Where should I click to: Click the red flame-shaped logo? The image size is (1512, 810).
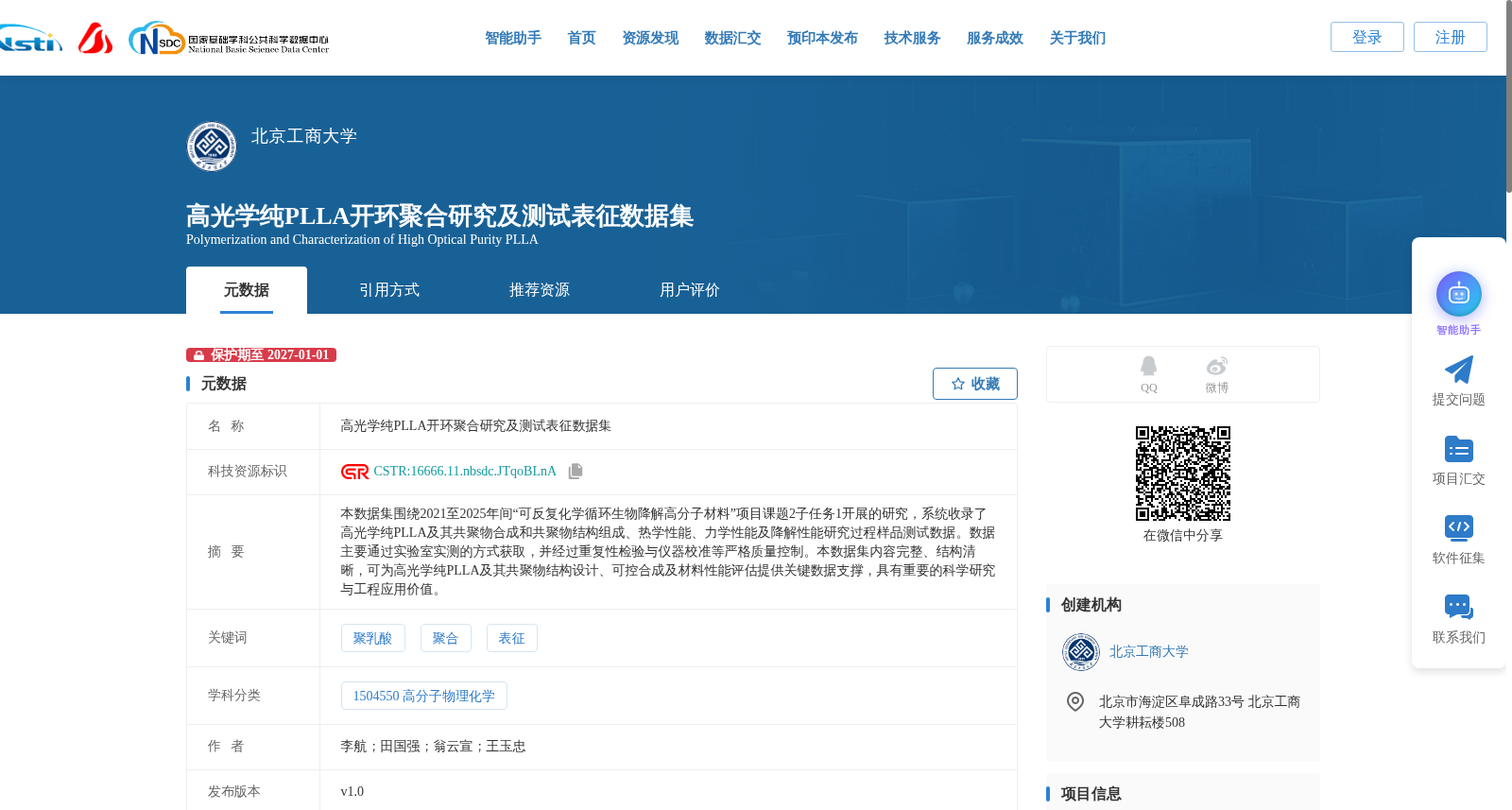coord(94,38)
